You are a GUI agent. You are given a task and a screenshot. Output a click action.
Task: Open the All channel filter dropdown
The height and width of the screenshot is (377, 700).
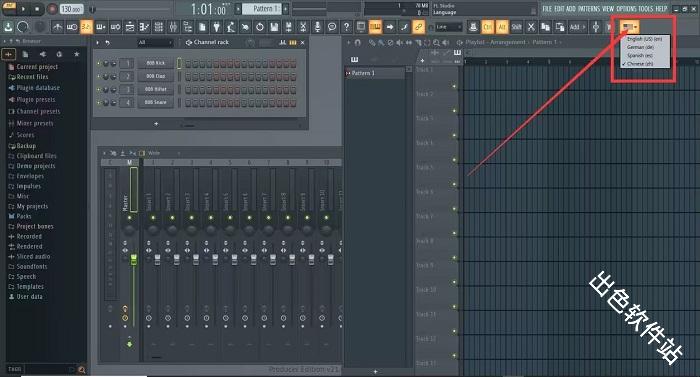click(x=155, y=42)
